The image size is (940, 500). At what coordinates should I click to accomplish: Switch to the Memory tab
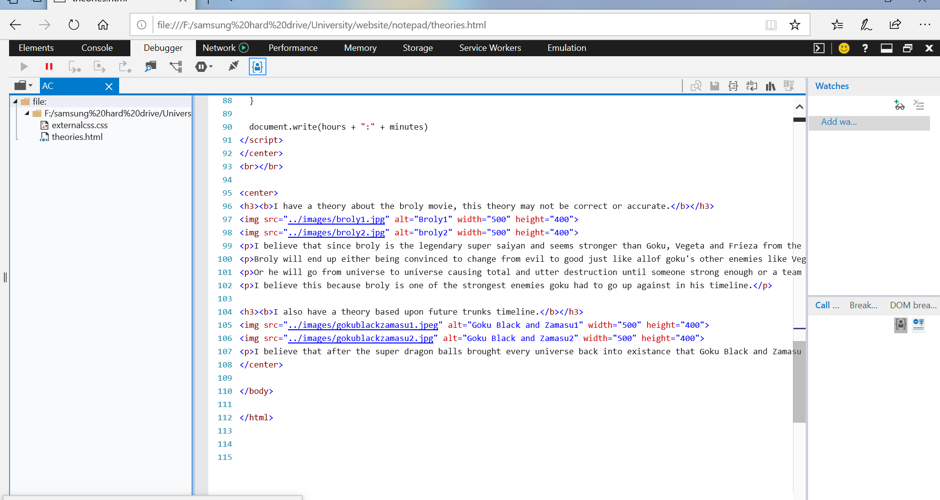(x=360, y=48)
